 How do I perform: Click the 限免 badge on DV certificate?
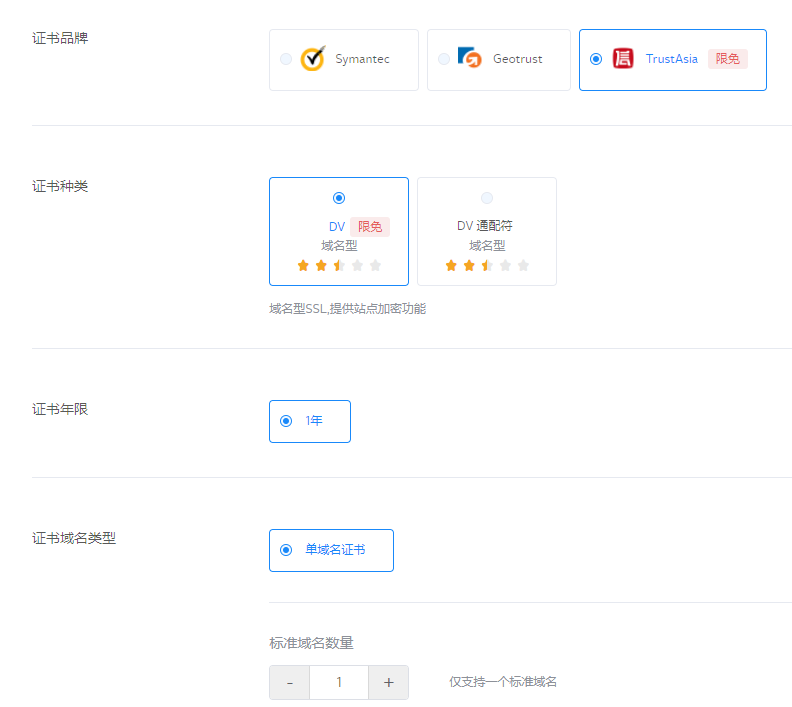(x=369, y=227)
